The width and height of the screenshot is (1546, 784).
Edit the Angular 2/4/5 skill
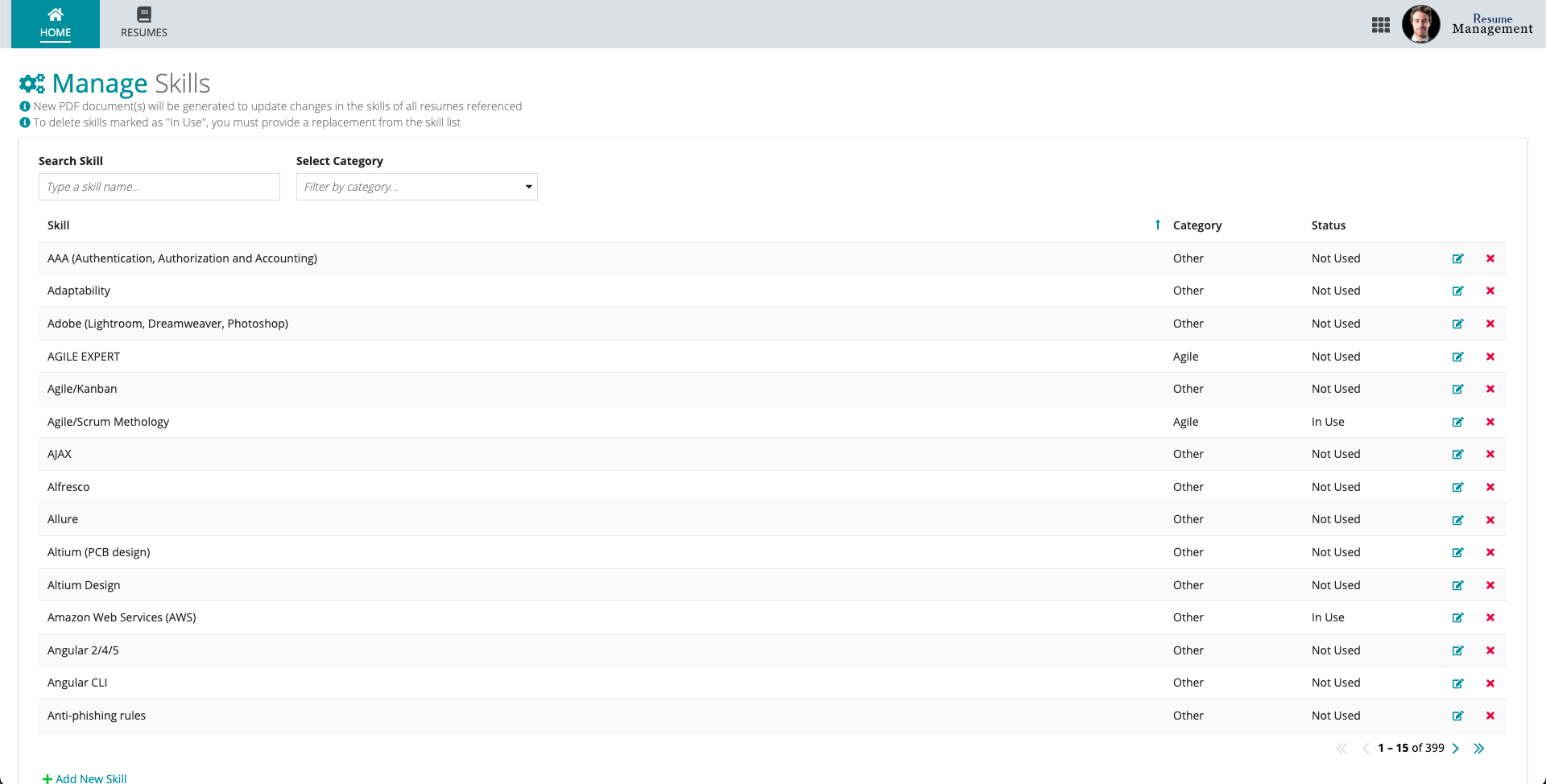click(1457, 650)
